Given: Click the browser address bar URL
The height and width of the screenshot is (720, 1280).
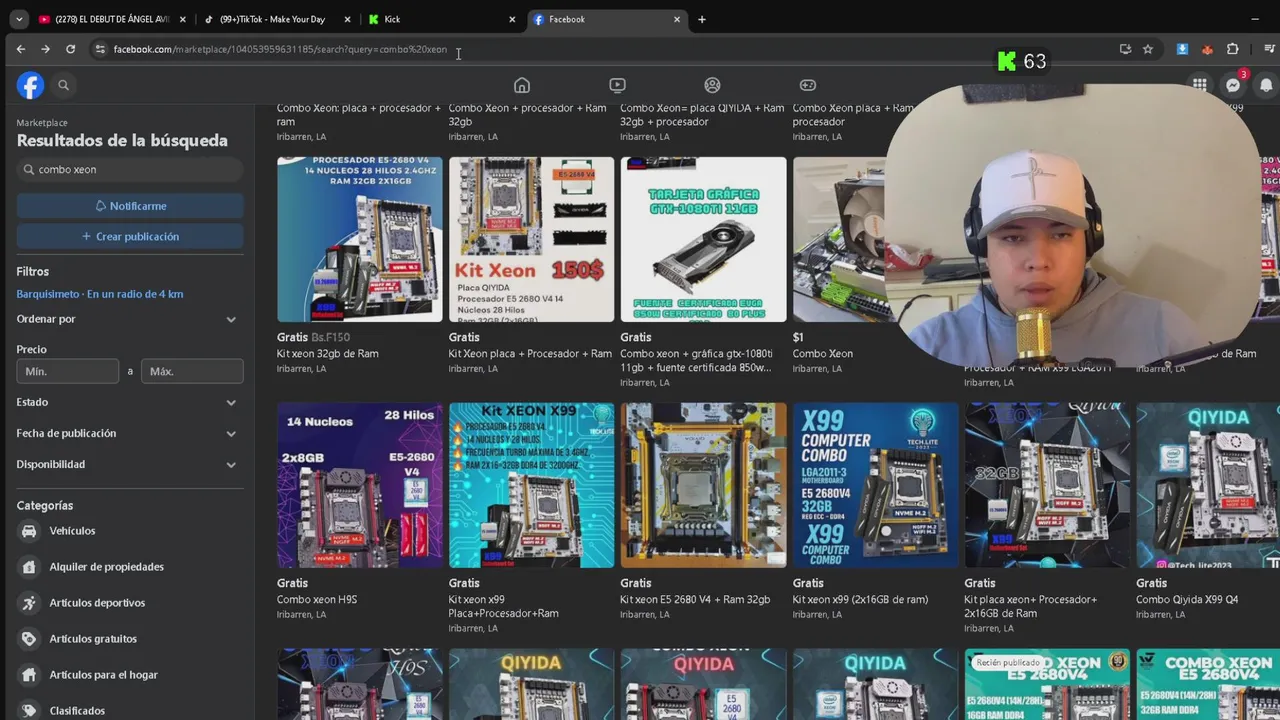Looking at the screenshot, I should [x=280, y=49].
